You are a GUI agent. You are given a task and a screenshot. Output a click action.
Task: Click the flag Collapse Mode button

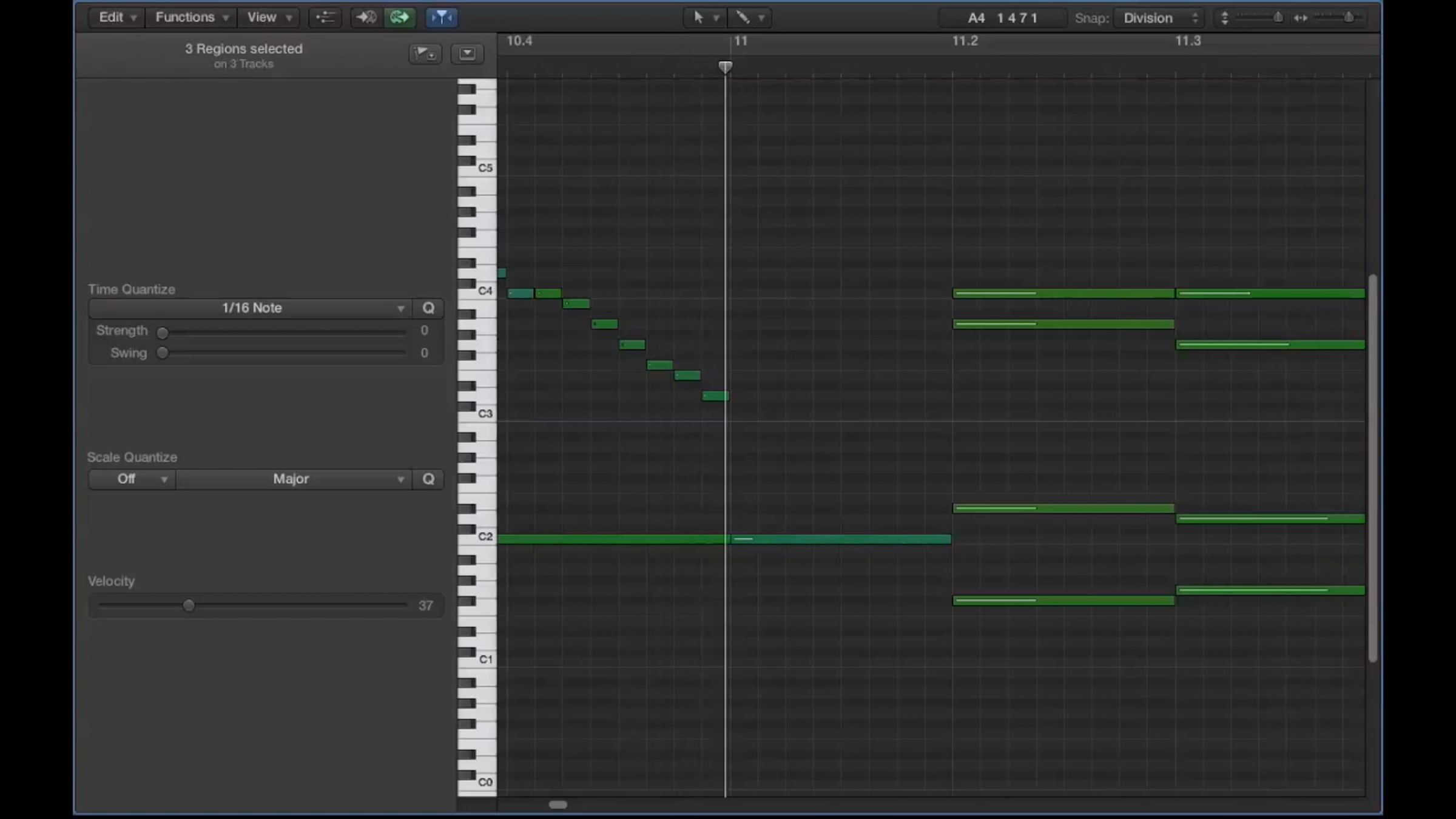coord(425,54)
